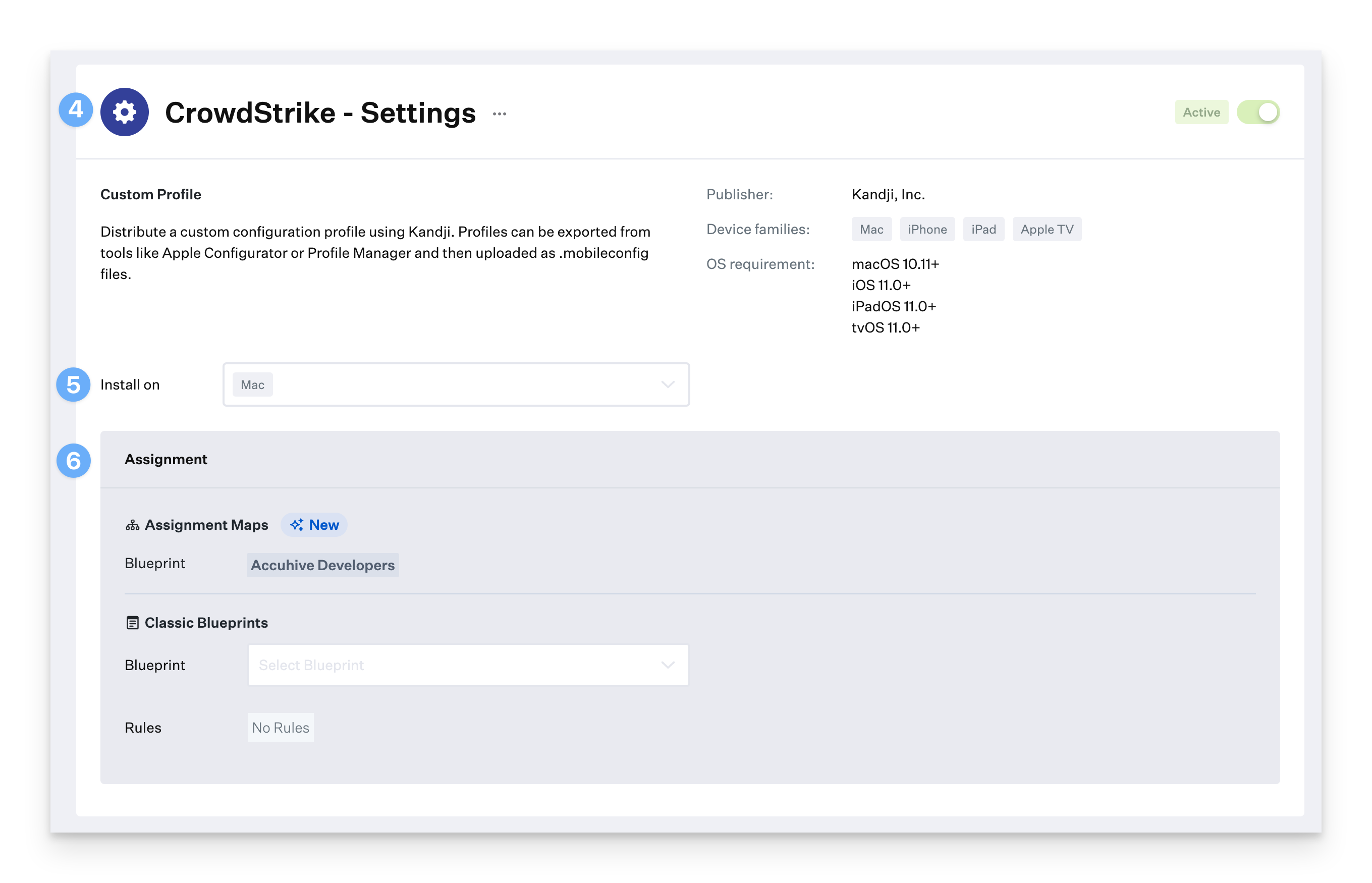Click step 5 numbered marker

[73, 384]
